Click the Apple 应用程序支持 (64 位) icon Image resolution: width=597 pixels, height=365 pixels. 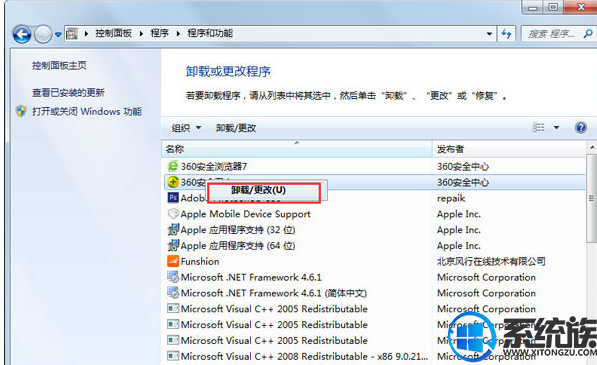tap(173, 245)
